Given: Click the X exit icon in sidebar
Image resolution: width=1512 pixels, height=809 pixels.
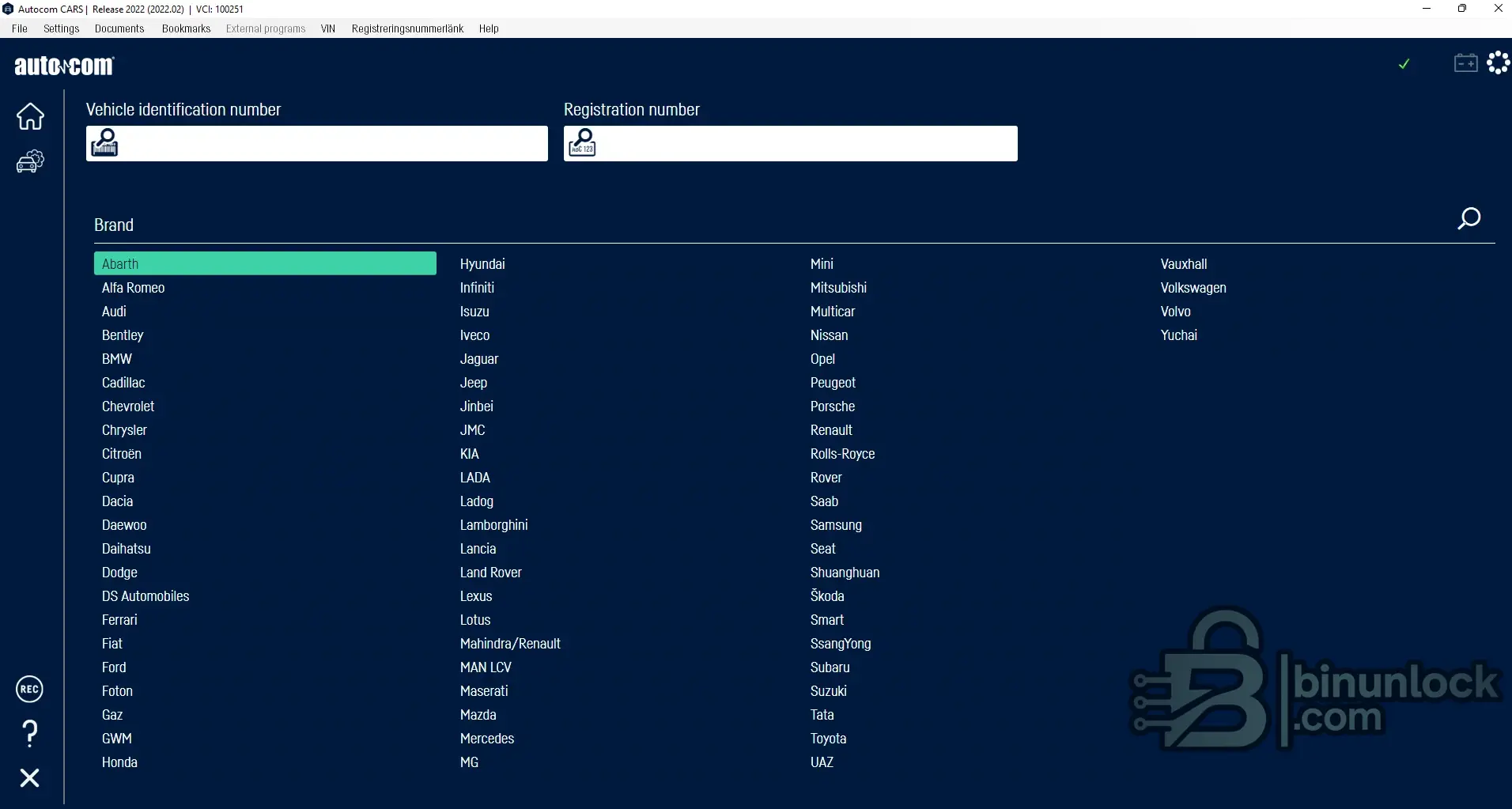Looking at the screenshot, I should tap(30, 778).
